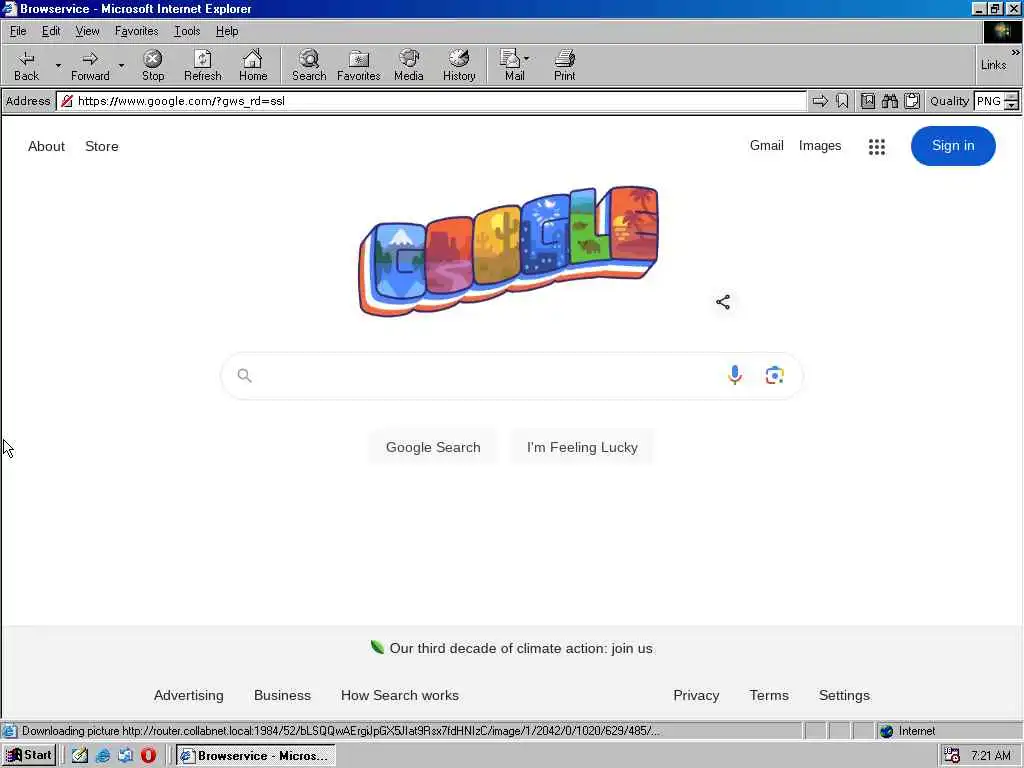Expand the Links toolbar chevron
The height and width of the screenshot is (768, 1024).
click(x=1015, y=52)
